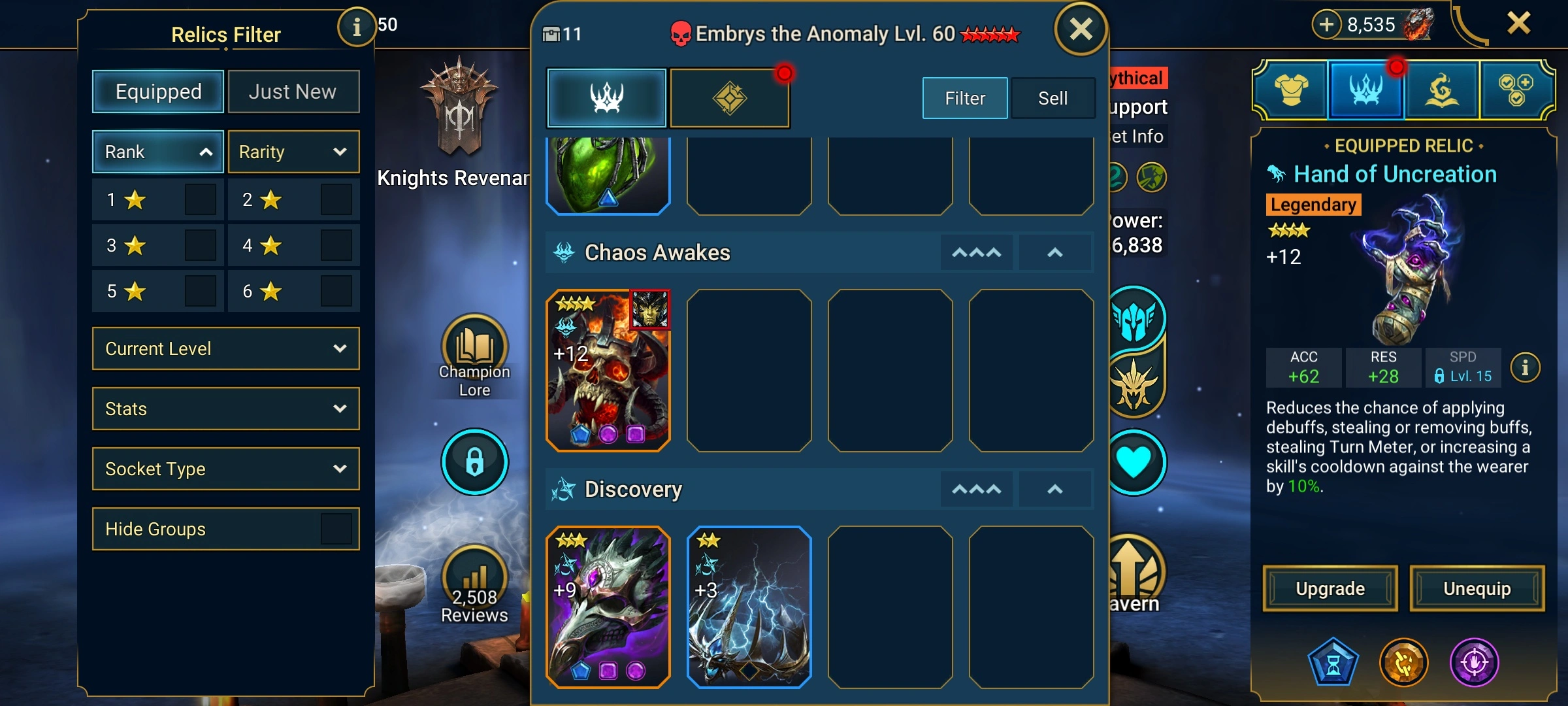Switch to the armor artifacts tab icon
Viewport: 1568px width, 706px height.
[x=1291, y=90]
